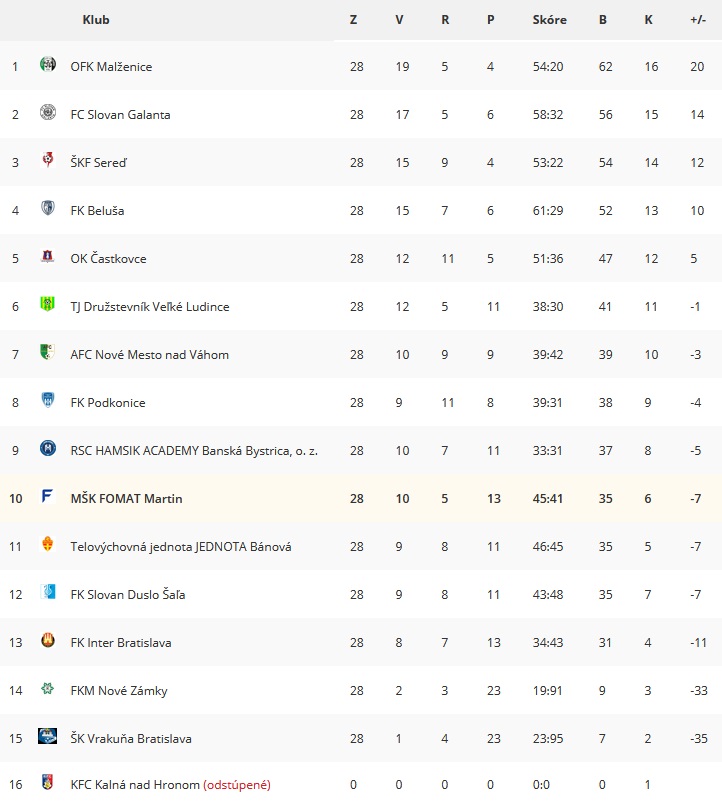Open FK Slovan Duslo Šaľa link
Image resolution: width=722 pixels, height=805 pixels.
click(128, 595)
